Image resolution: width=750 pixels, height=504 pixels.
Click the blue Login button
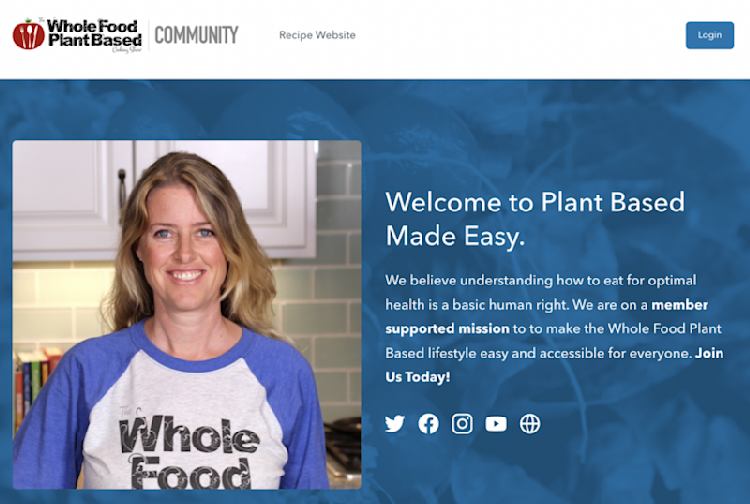(x=710, y=35)
